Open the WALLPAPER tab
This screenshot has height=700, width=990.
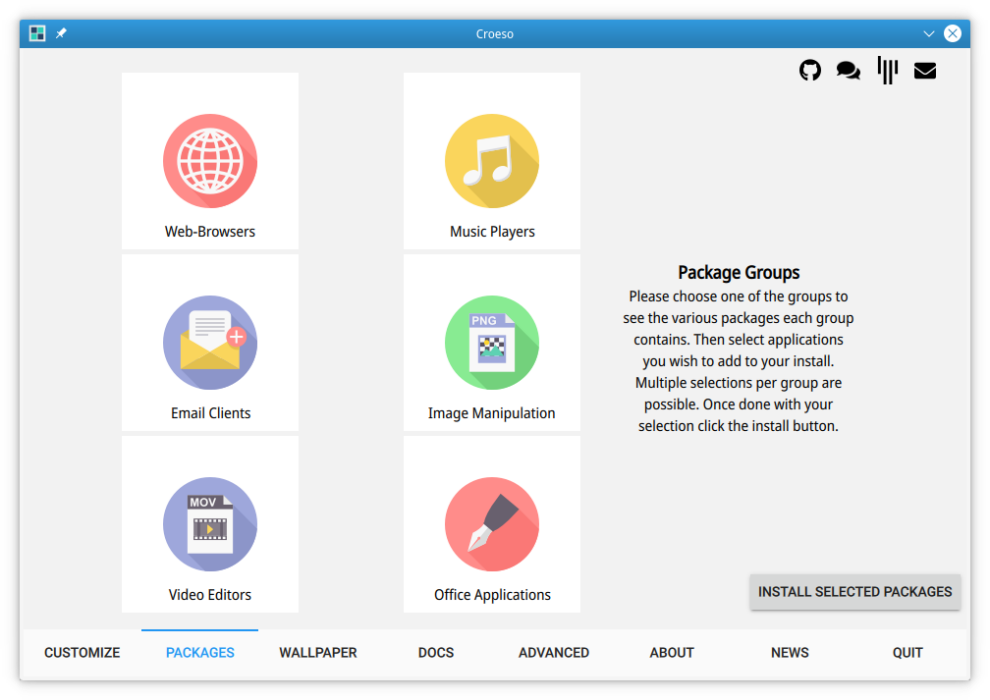318,652
